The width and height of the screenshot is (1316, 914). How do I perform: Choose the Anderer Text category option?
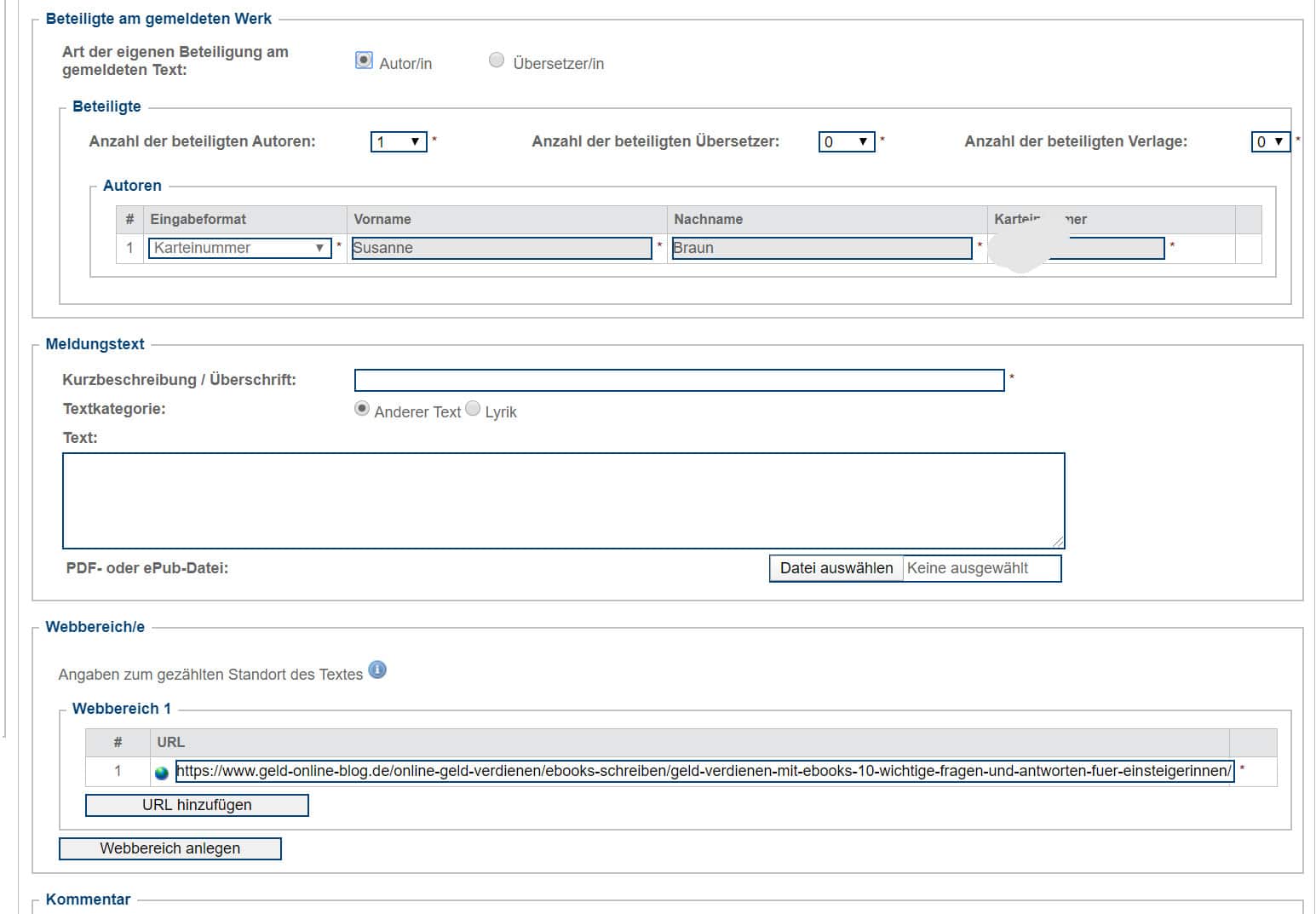click(362, 409)
